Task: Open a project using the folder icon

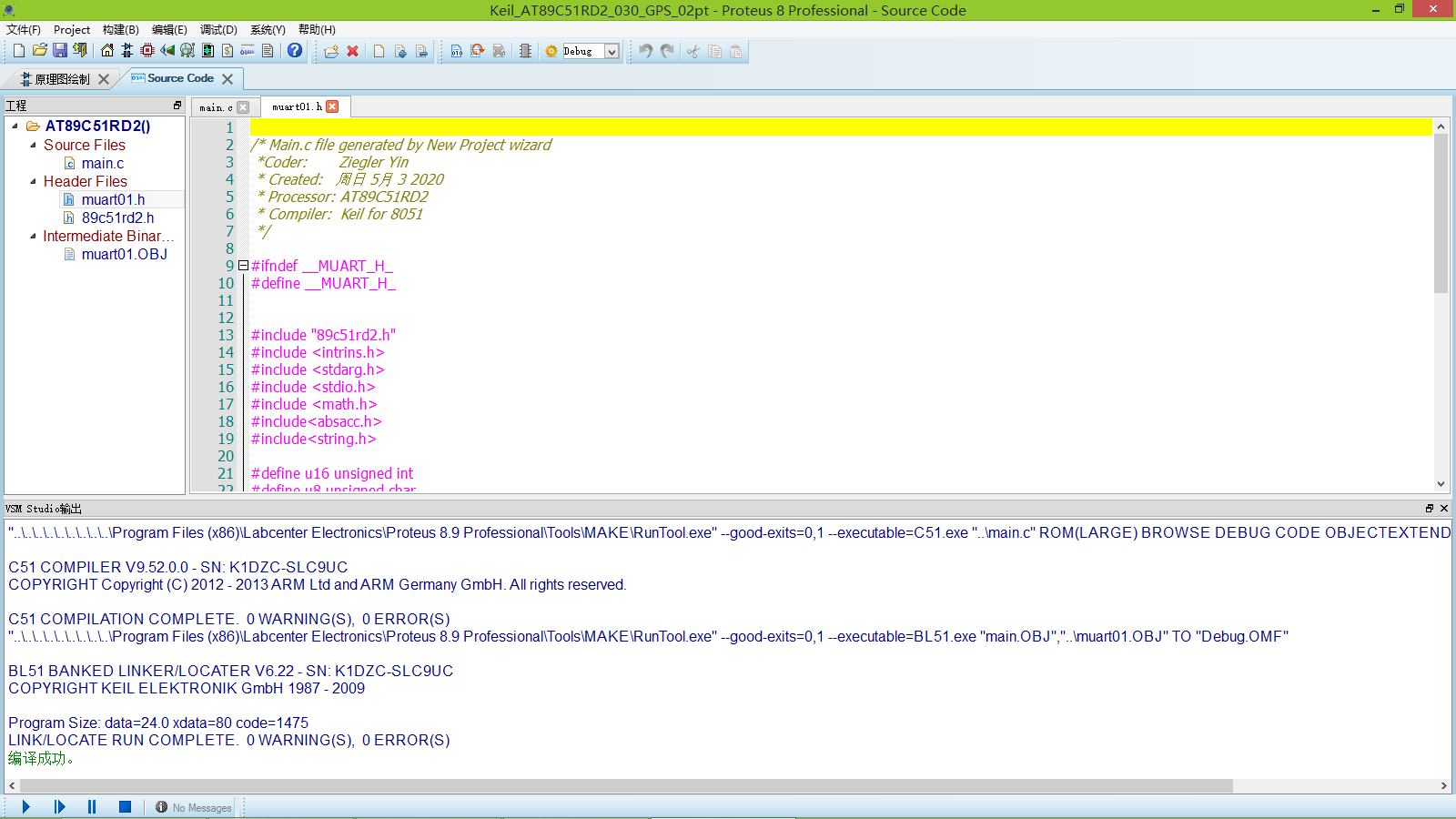Action: [39, 51]
